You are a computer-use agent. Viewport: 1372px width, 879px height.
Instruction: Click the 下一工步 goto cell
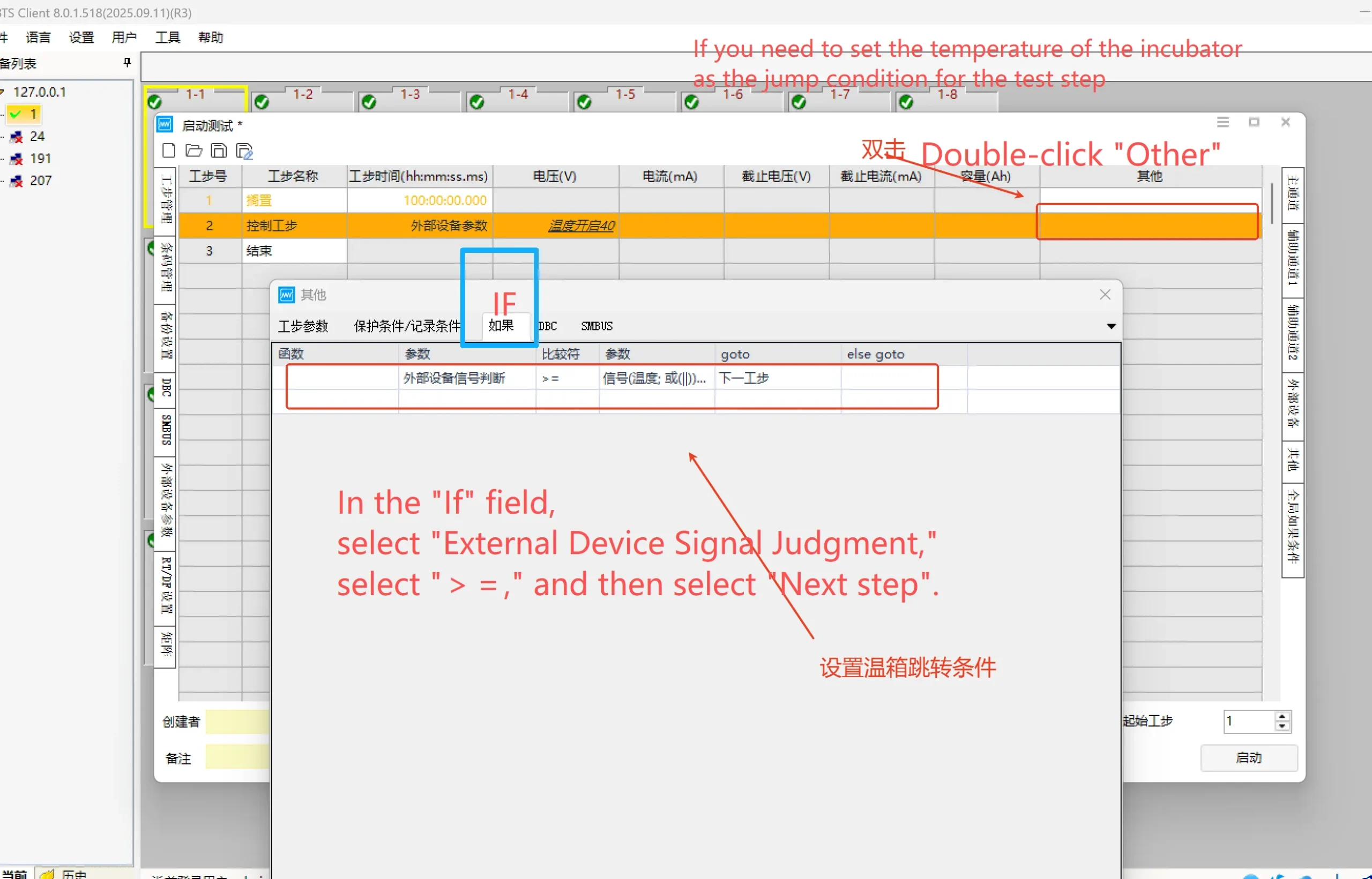(x=778, y=378)
